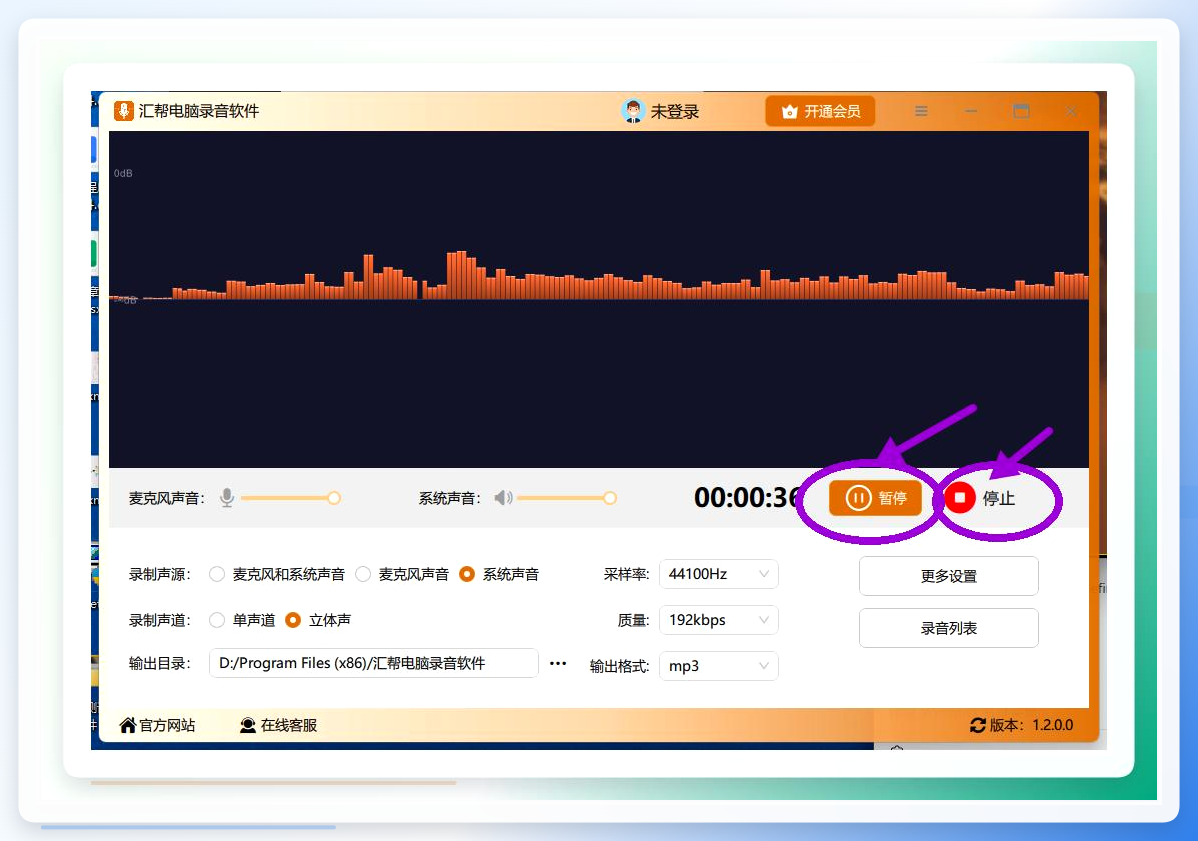
Task: Minimize the recorder window
Action: pos(971,112)
